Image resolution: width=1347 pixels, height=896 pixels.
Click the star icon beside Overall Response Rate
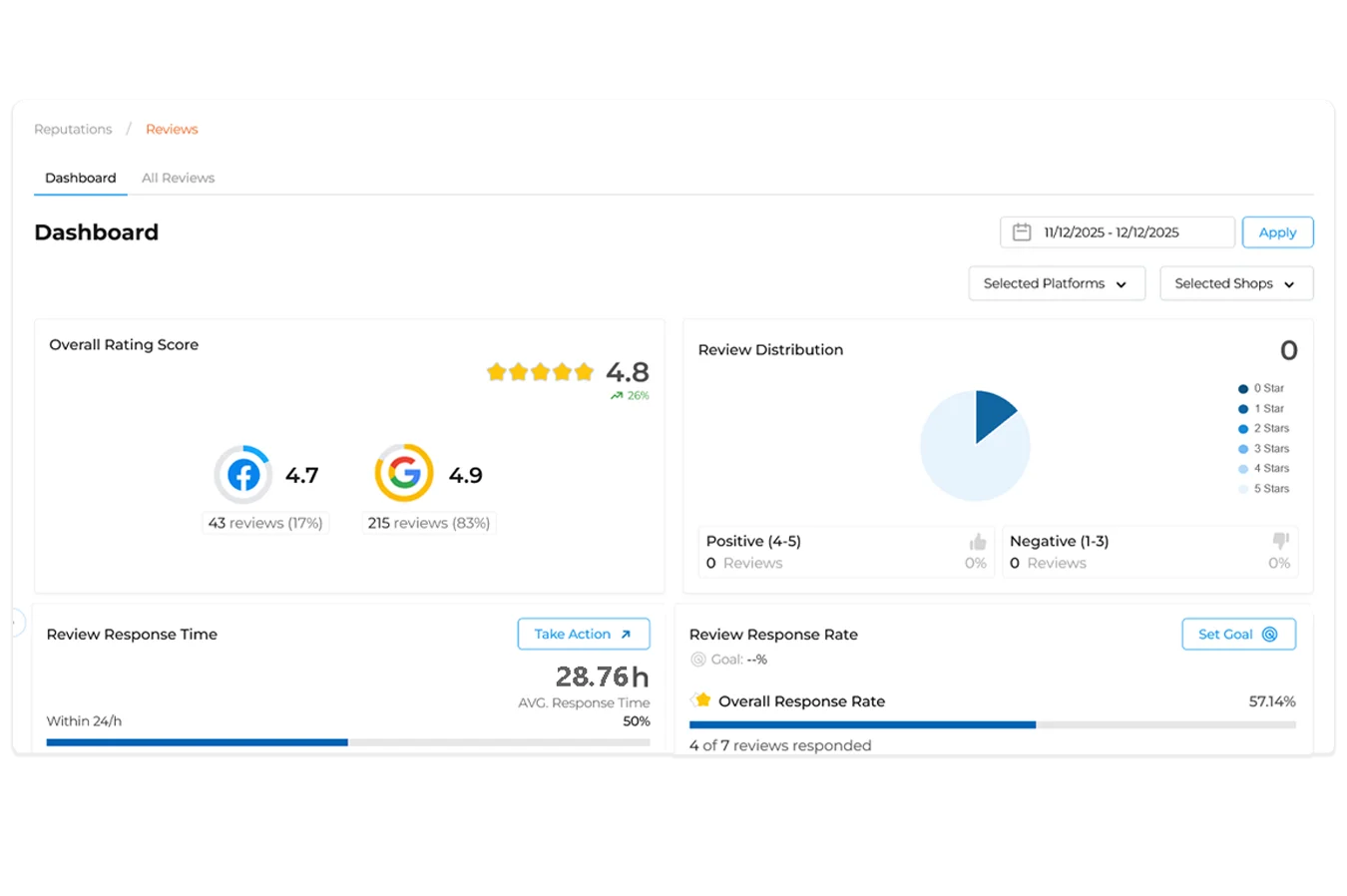(702, 700)
